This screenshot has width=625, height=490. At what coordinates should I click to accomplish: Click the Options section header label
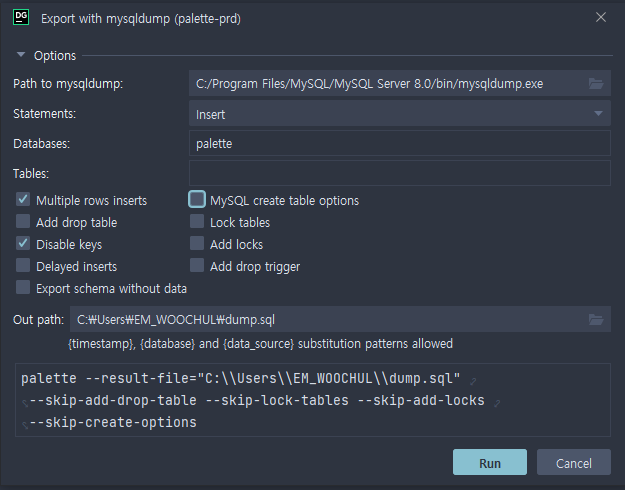tap(55, 55)
